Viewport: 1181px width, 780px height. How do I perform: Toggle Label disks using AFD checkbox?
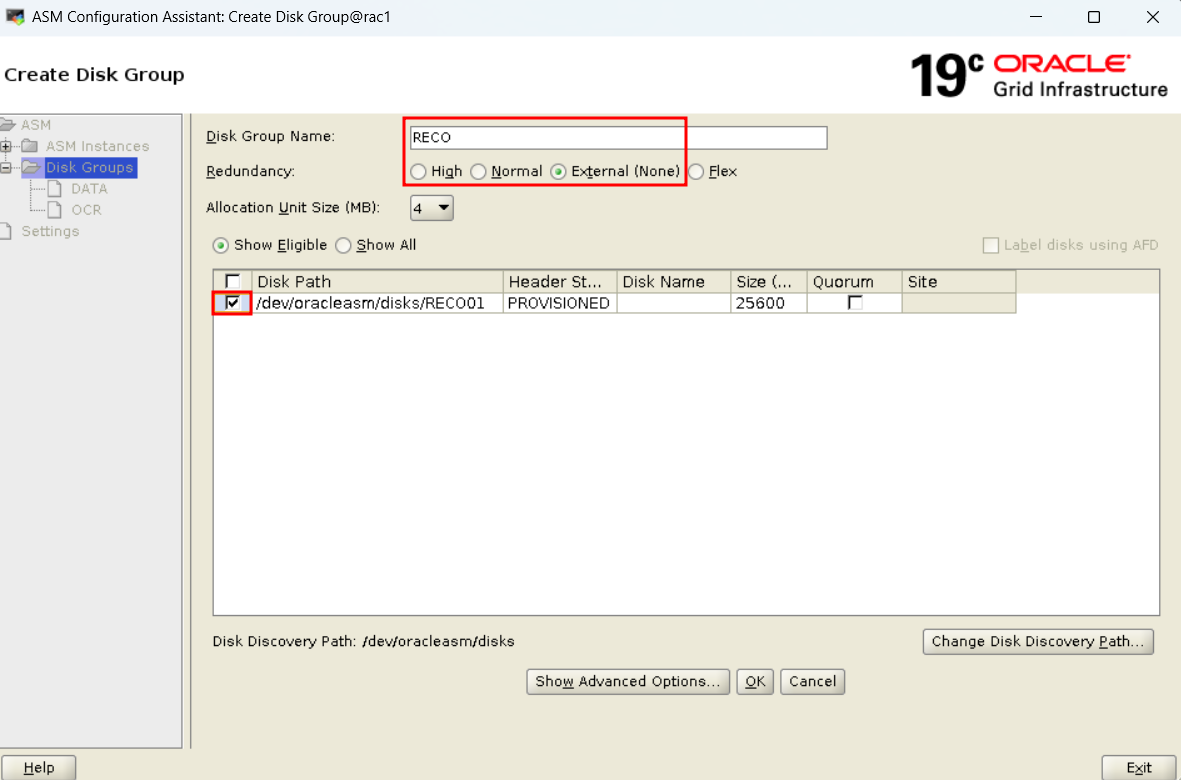[991, 245]
